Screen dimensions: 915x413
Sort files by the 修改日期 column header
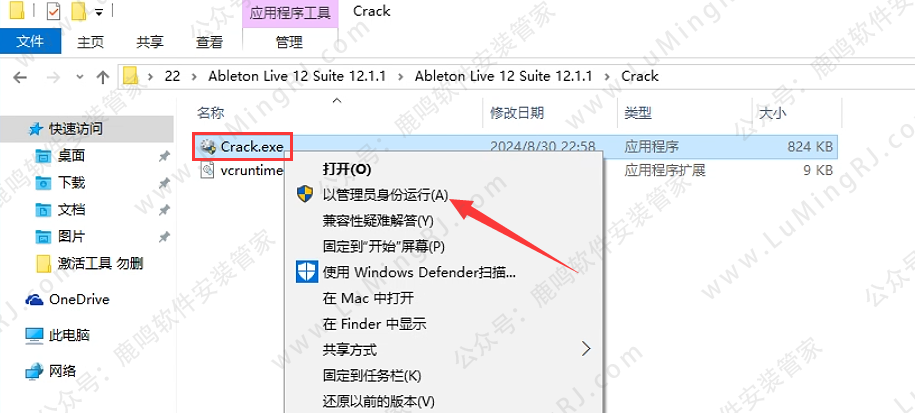517,113
